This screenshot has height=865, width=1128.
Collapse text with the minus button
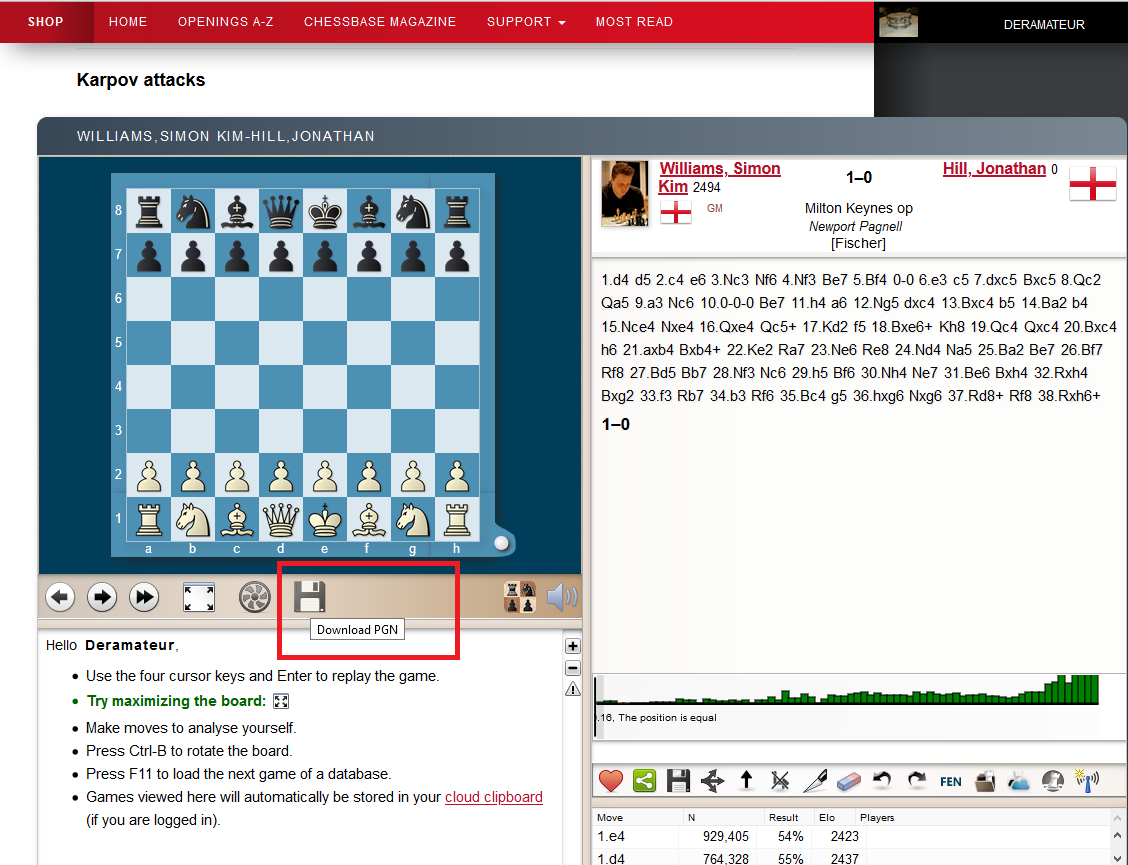573,668
